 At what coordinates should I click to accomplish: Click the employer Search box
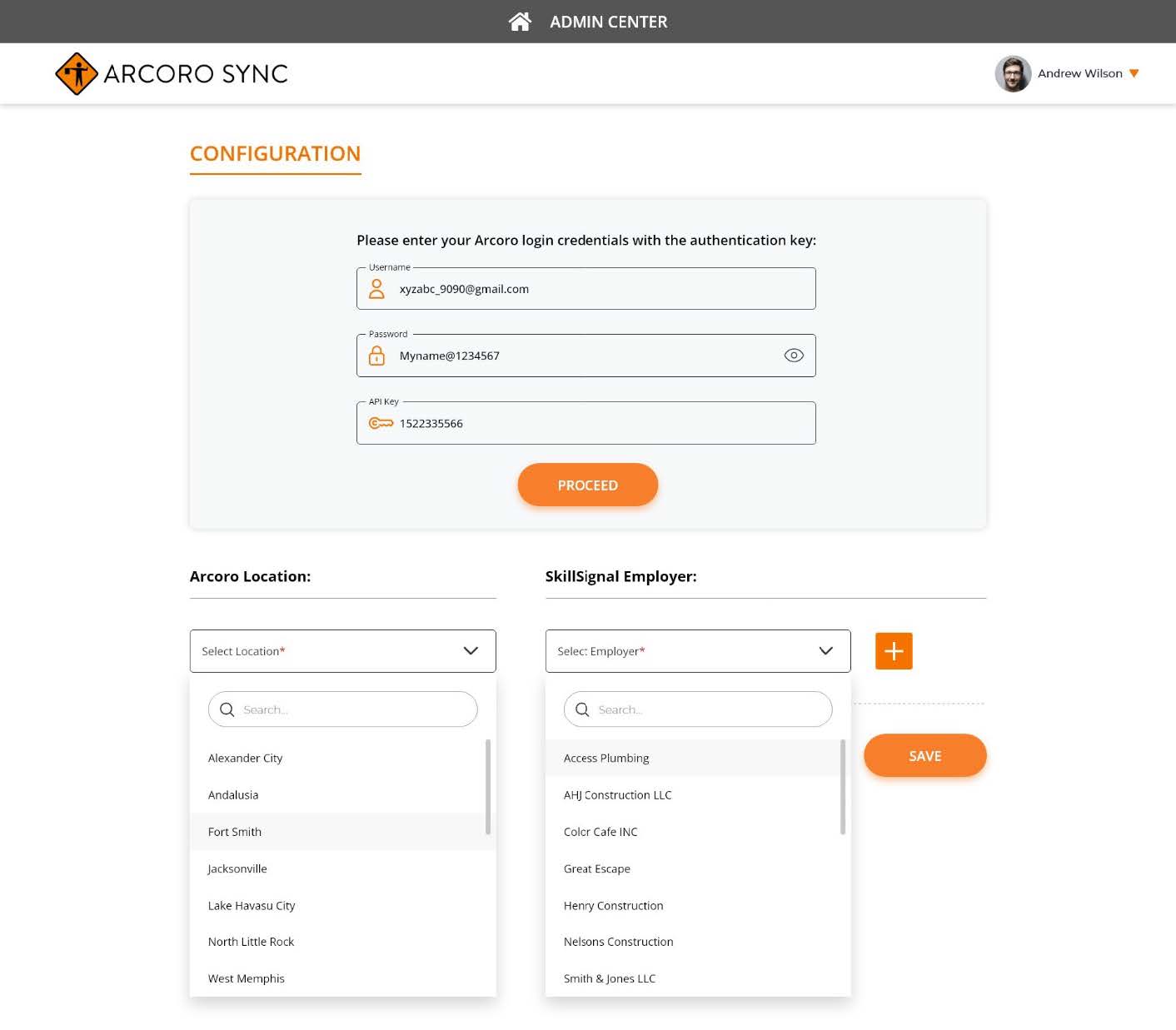[x=698, y=709]
